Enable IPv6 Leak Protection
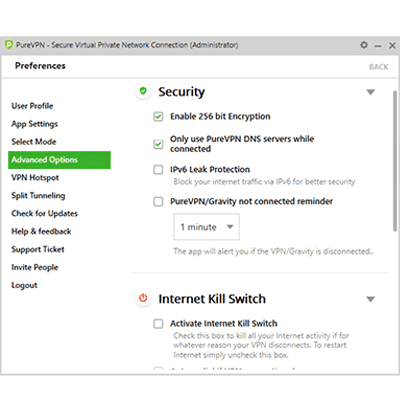 158,170
